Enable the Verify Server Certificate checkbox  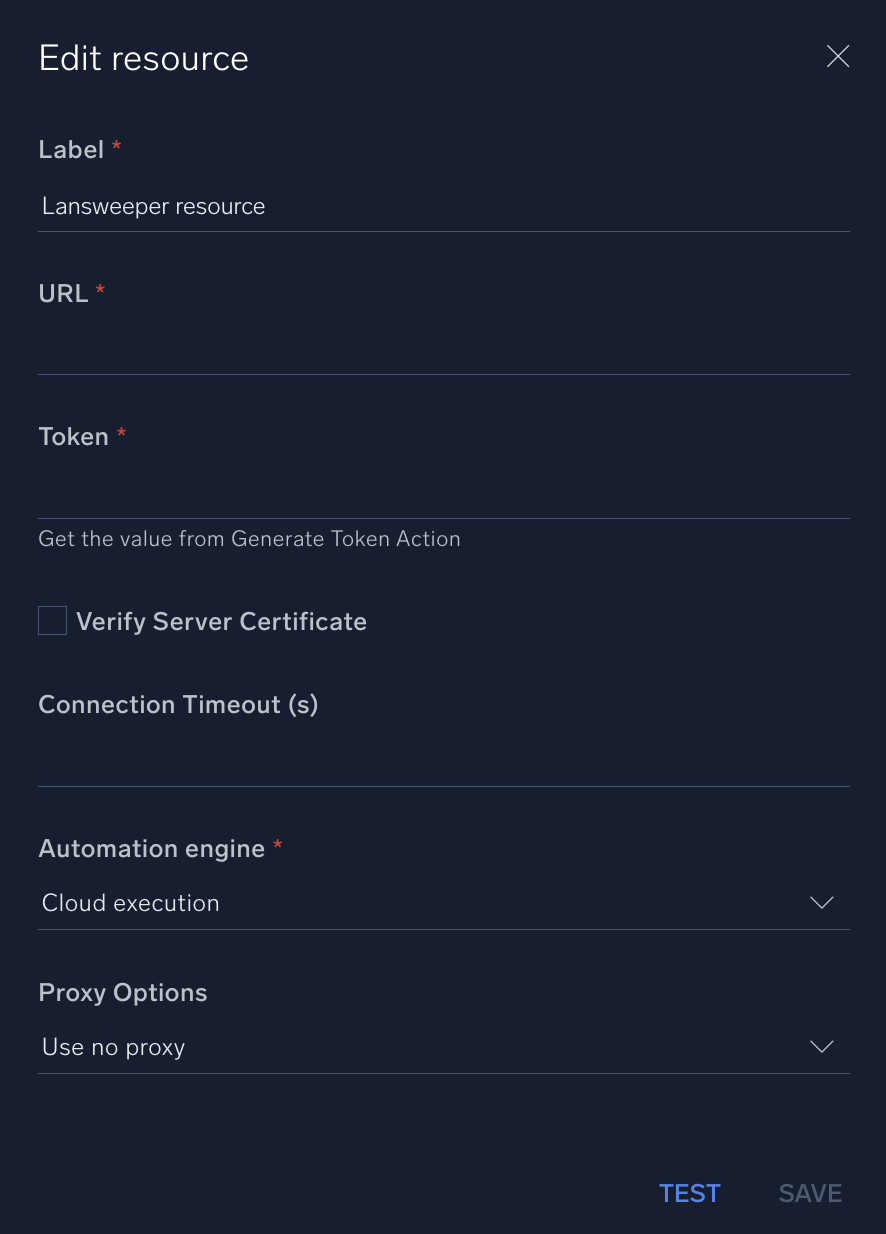pyautogui.click(x=53, y=621)
